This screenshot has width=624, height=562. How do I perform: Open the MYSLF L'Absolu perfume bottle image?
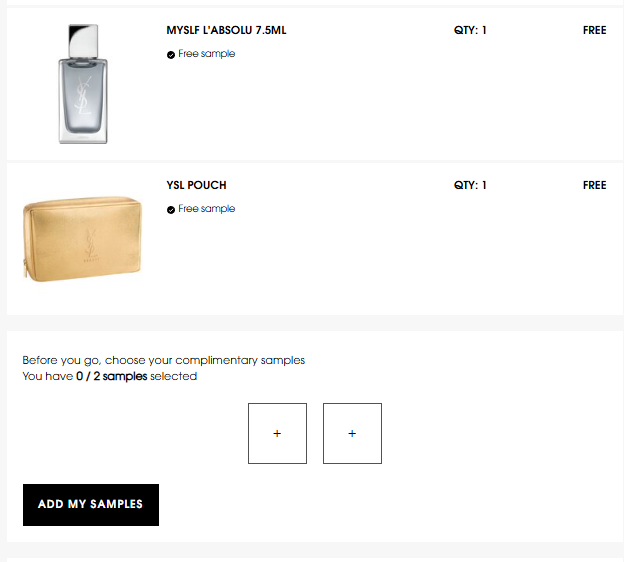83,84
